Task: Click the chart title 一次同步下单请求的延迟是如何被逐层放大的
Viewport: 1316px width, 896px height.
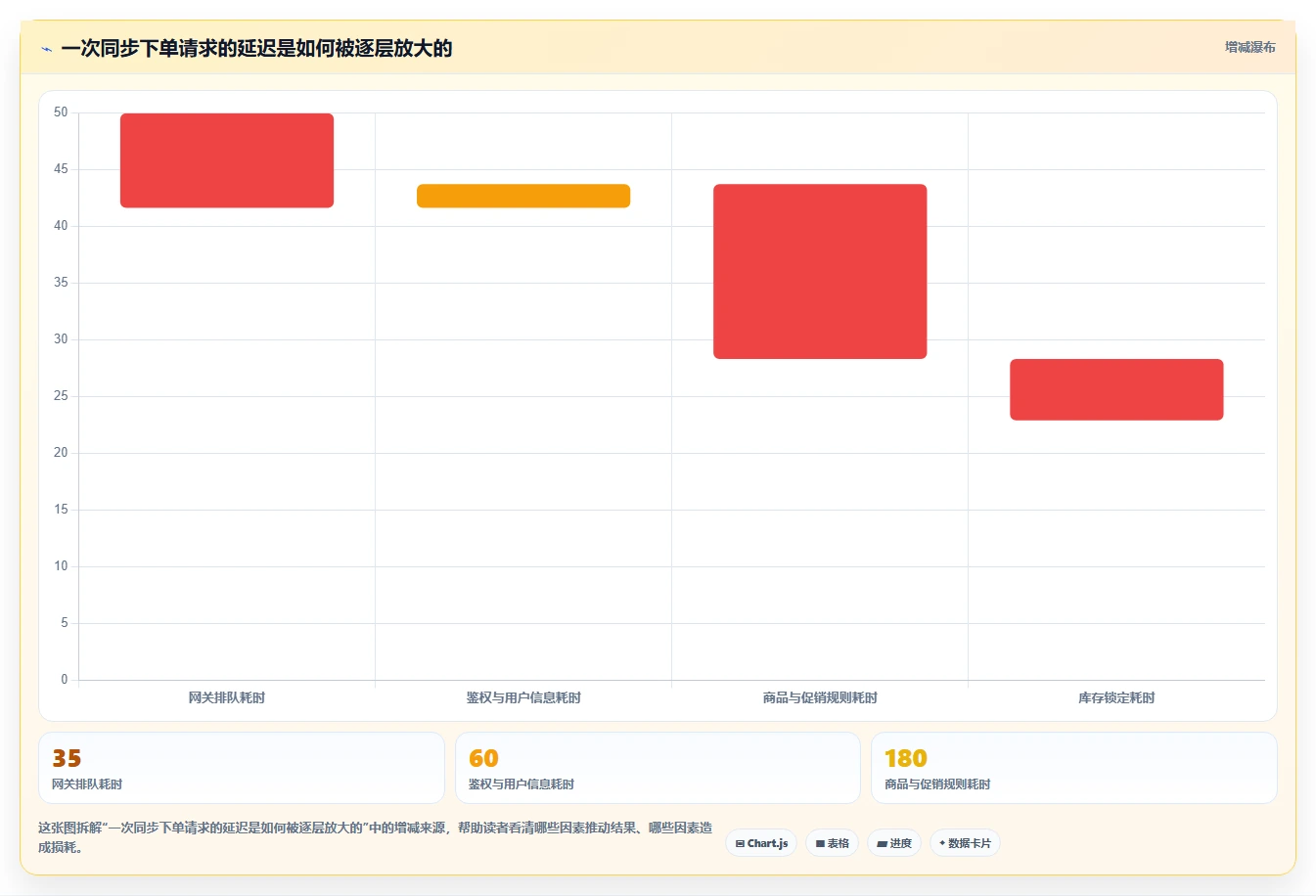Action: coord(256,48)
